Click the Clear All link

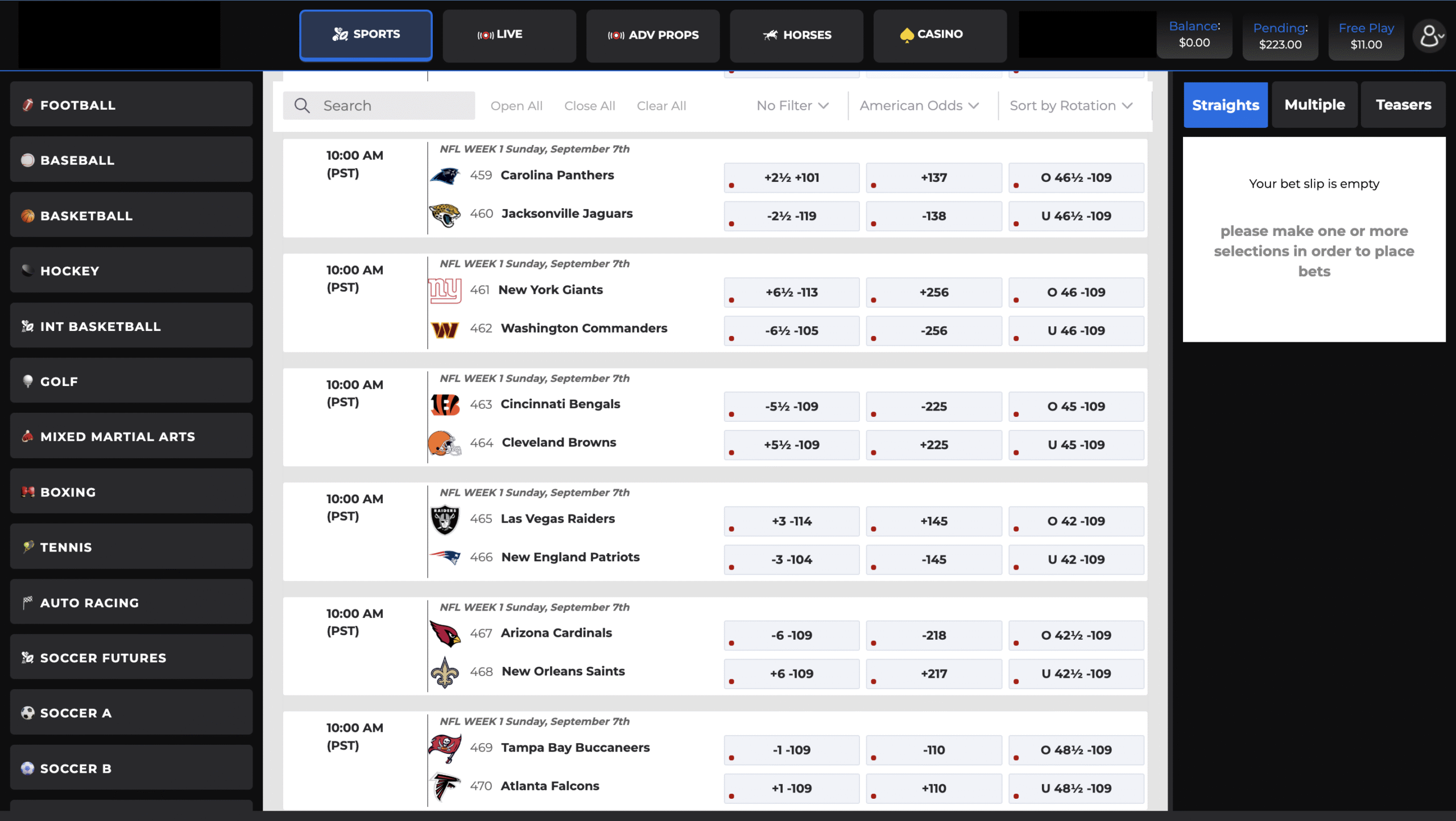pos(661,106)
